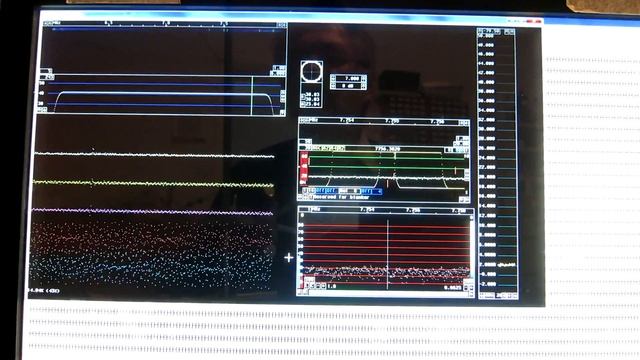Click the 0.0625 value in baseband graph
The width and height of the screenshot is (640, 360).
(452, 288)
